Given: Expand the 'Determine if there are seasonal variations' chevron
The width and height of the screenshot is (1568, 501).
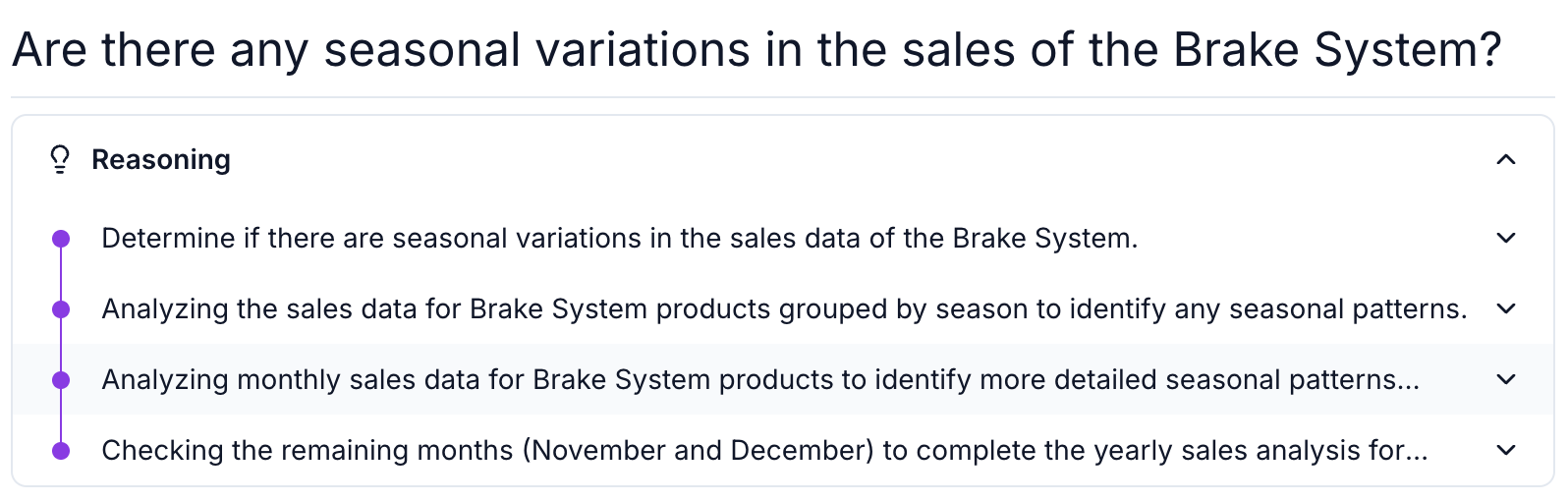Looking at the screenshot, I should click(1505, 238).
